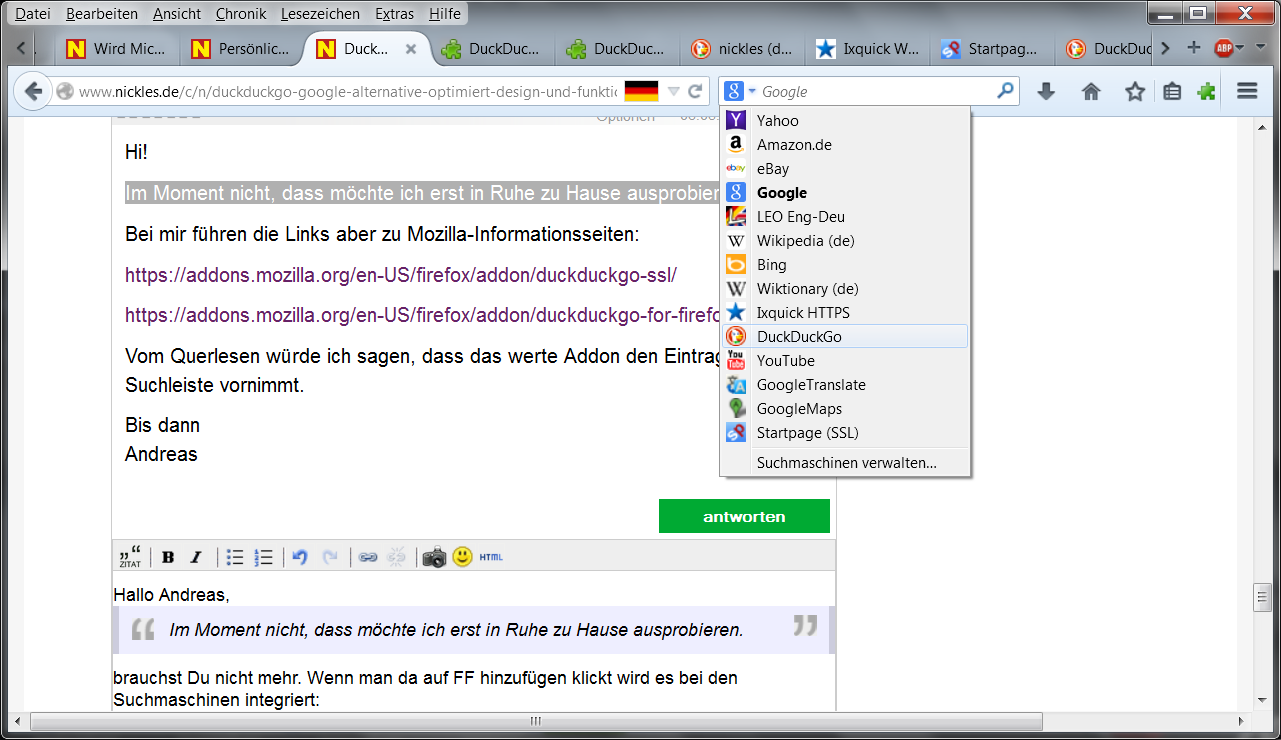The width and height of the screenshot is (1281, 740).
Task: Open address bar history dropdown arrow
Action: 673,92
